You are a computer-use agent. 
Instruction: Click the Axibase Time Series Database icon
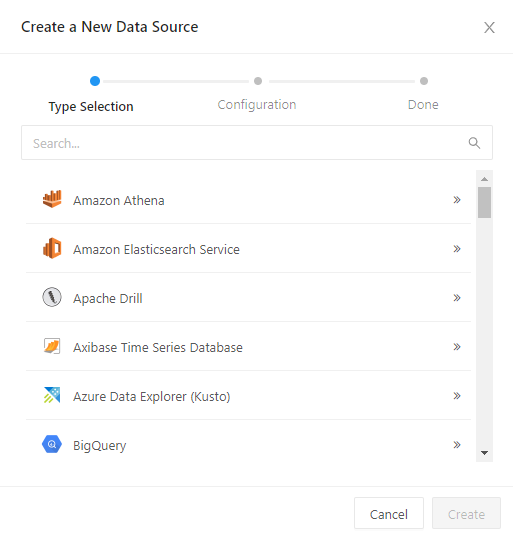(52, 346)
